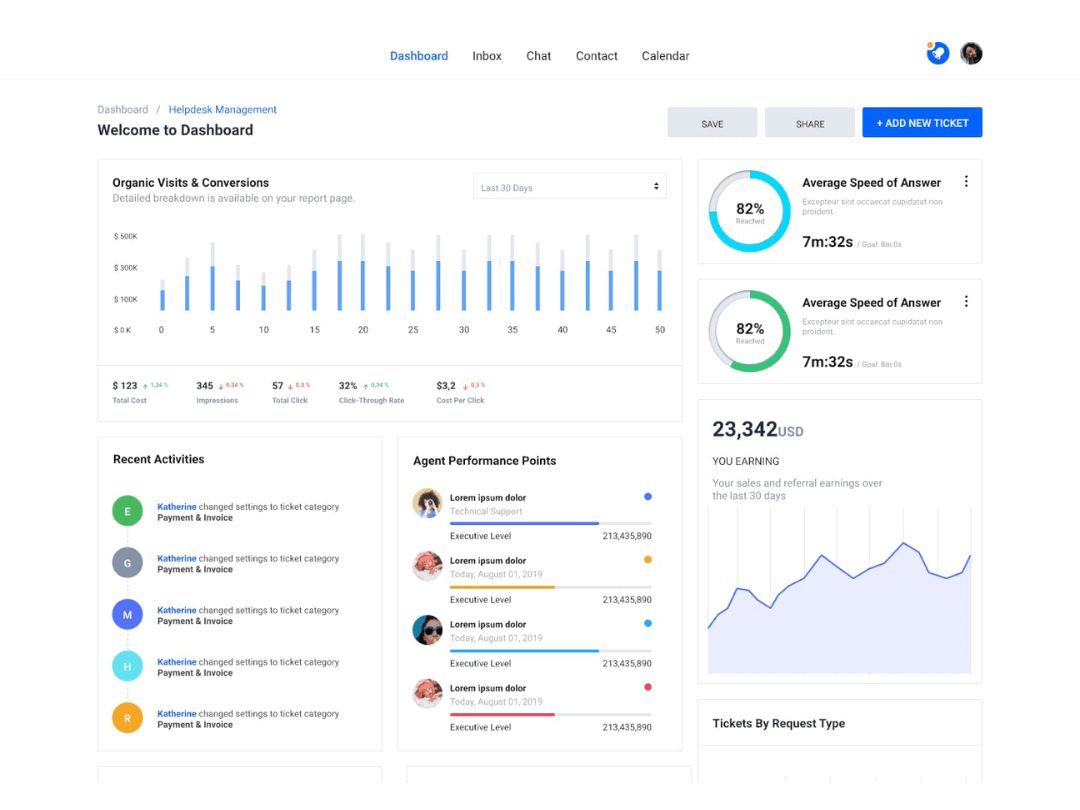Viewport: 1080px width, 810px height.
Task: Click the Katherine link next to R avatar
Action: (x=176, y=714)
